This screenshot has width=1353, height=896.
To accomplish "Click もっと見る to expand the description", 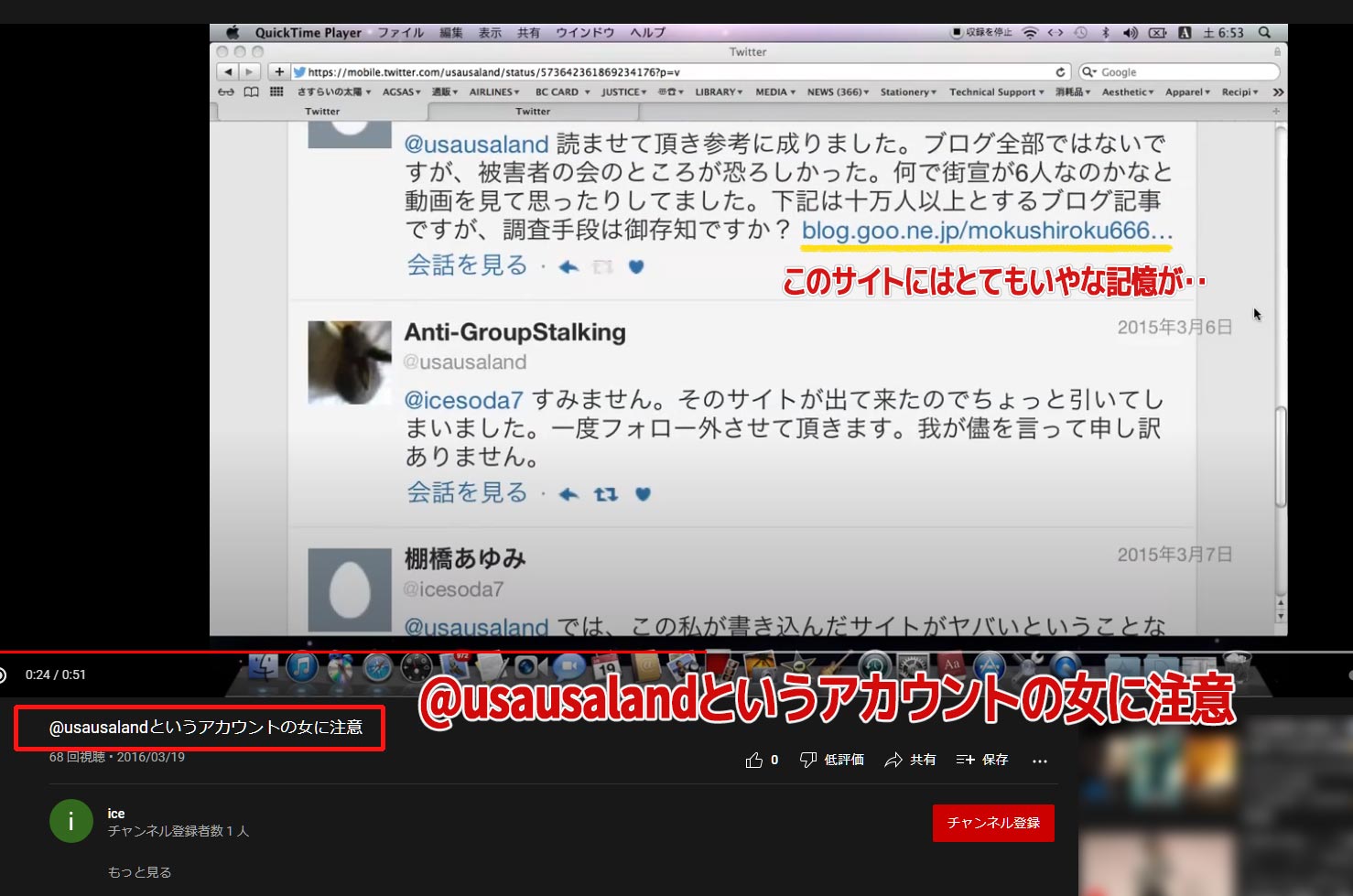I will tap(139, 872).
